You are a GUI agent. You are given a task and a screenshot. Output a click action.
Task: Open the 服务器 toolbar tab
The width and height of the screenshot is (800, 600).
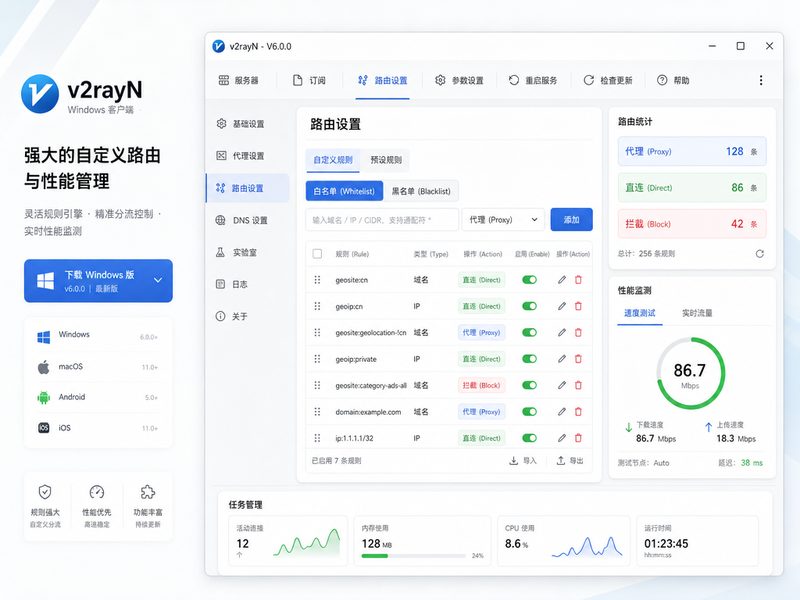238,80
